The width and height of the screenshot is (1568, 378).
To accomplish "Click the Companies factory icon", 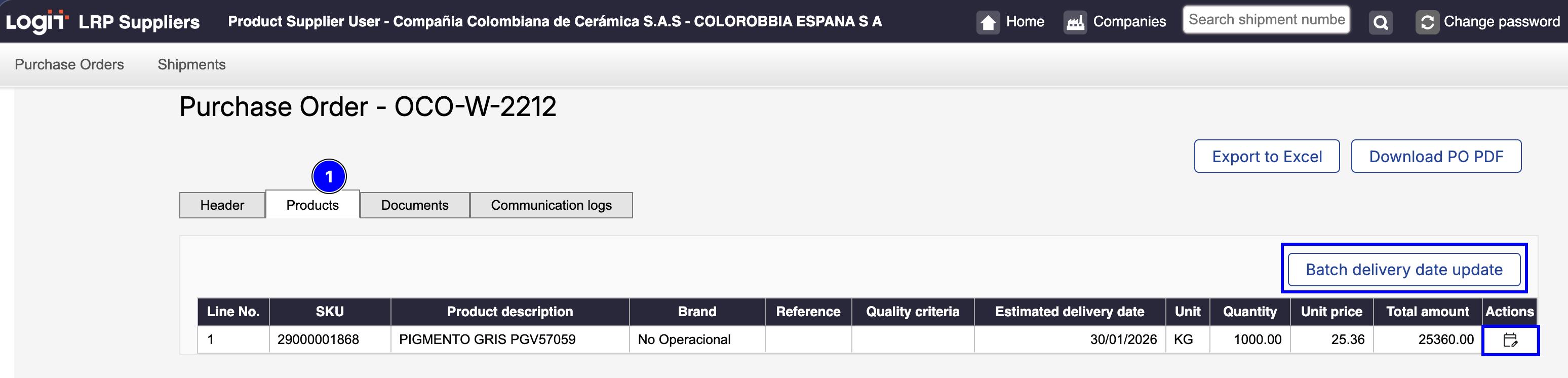I will pyautogui.click(x=1075, y=22).
